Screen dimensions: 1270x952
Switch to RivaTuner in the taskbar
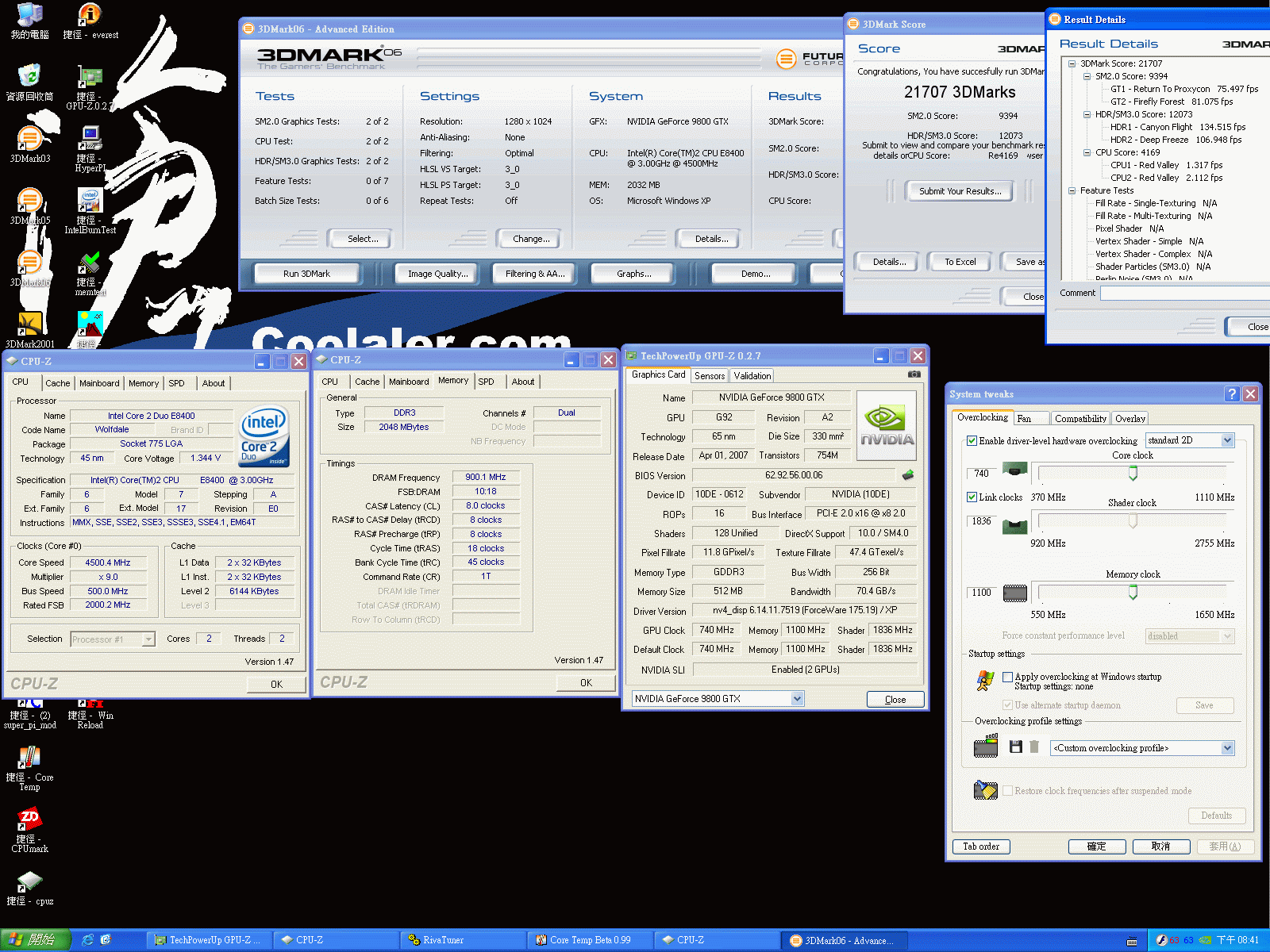(464, 940)
